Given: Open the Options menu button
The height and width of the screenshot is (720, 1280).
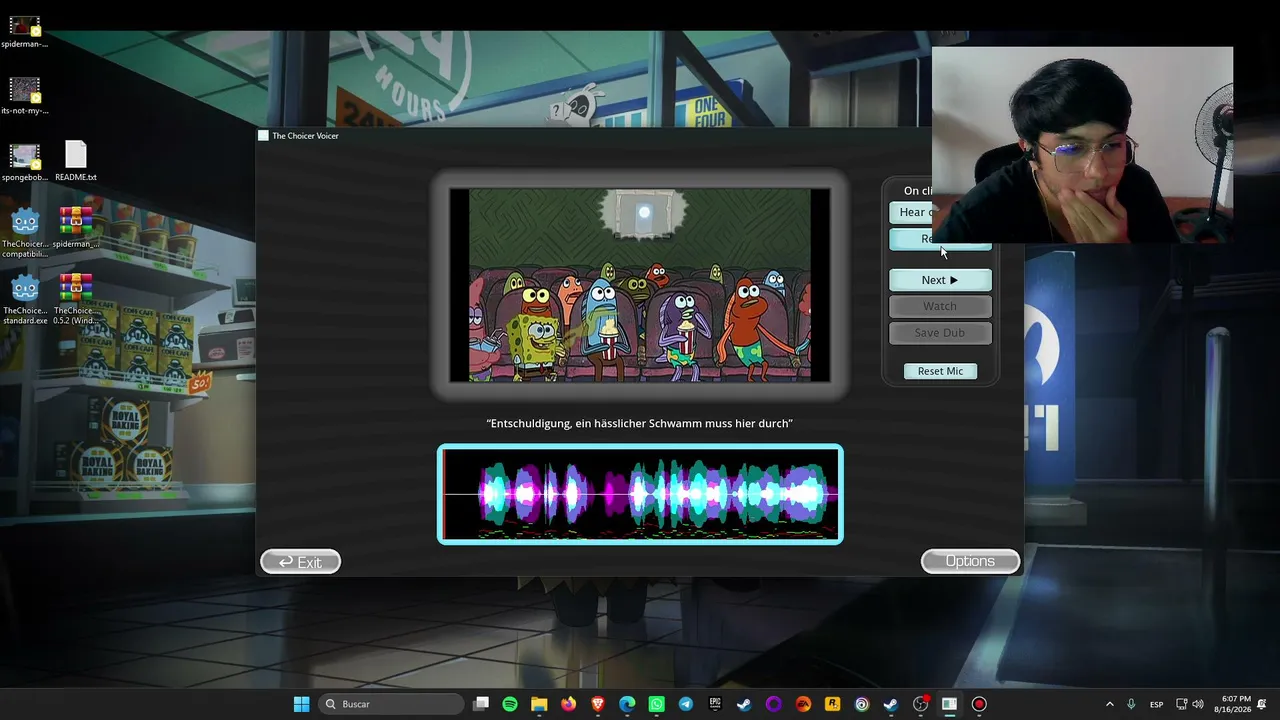Looking at the screenshot, I should click(970, 561).
